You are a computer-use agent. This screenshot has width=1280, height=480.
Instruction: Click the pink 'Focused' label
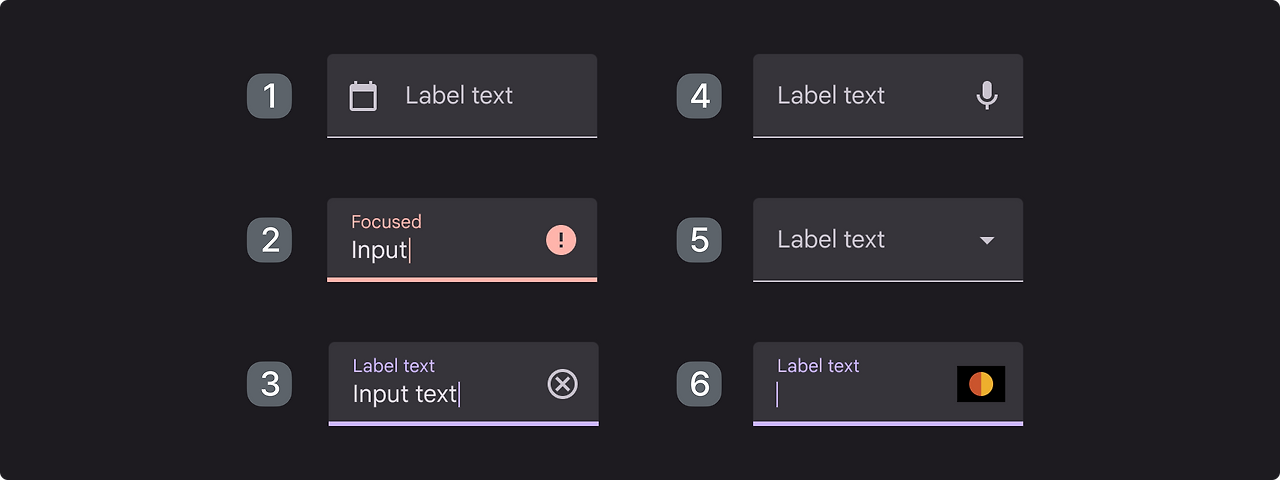(386, 222)
